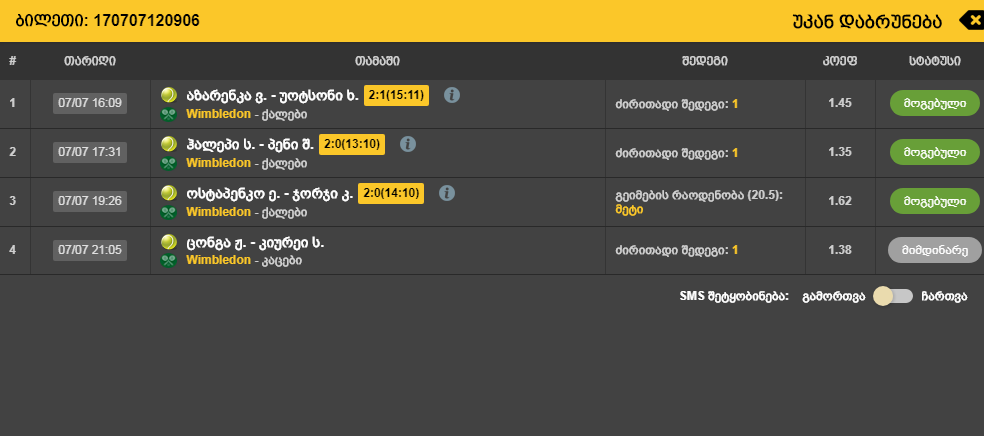This screenshot has height=436, width=984.
Task: Click tennis ball icon in აზარენკა ვ. row
Action: point(169,95)
